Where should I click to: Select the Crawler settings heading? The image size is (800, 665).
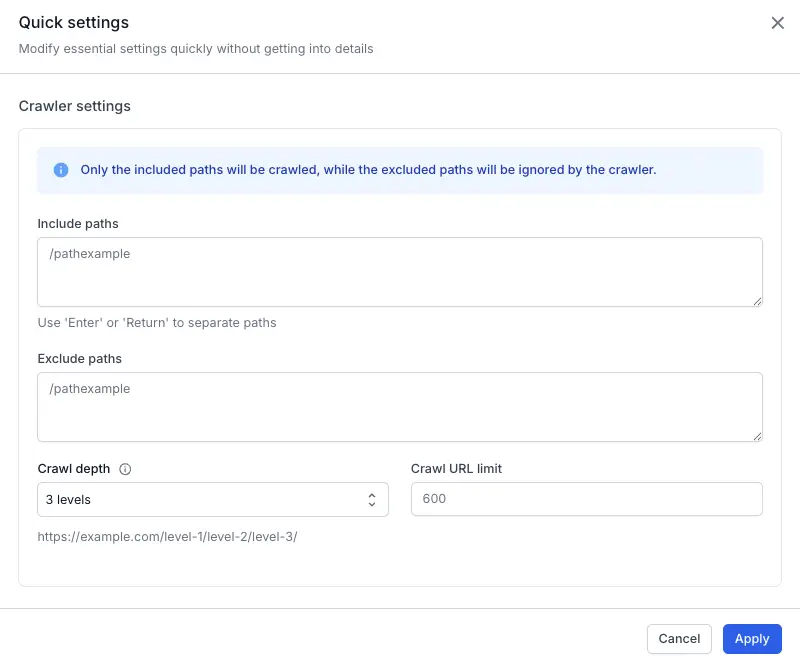(x=73, y=106)
